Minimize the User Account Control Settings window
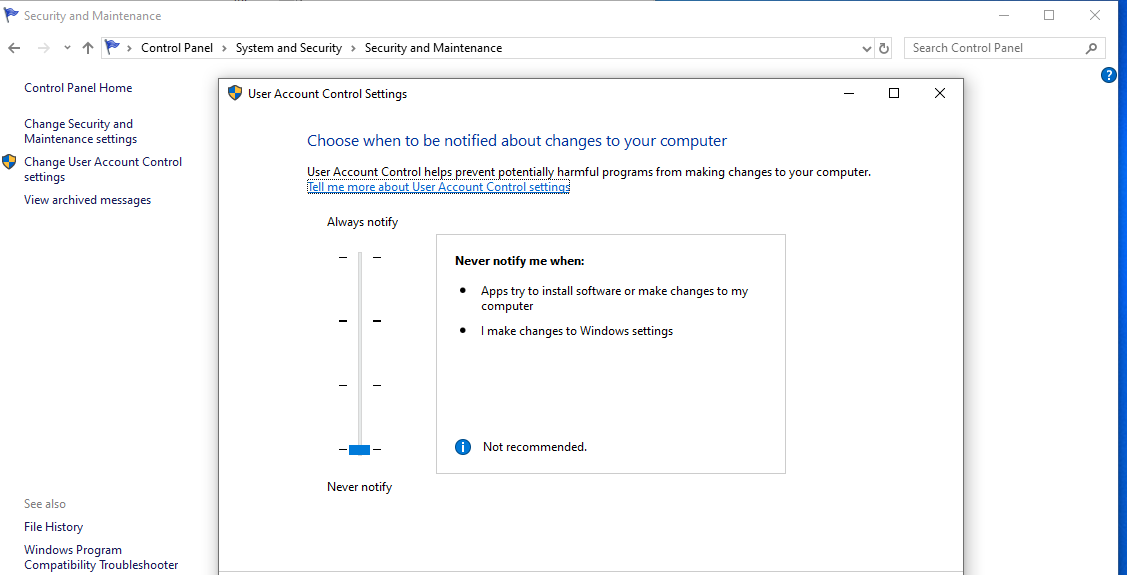The height and width of the screenshot is (575, 1127). pyautogui.click(x=849, y=93)
